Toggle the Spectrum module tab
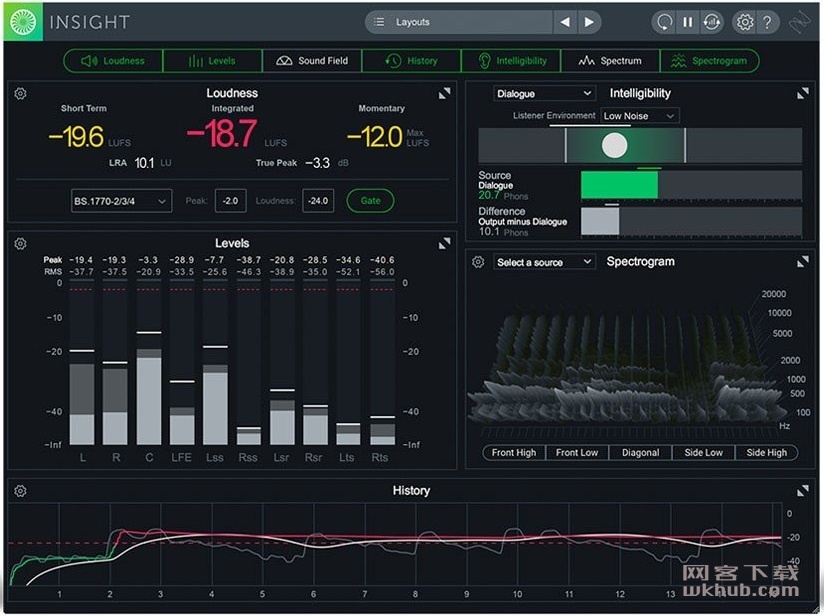The image size is (824, 616). pyautogui.click(x=610, y=61)
